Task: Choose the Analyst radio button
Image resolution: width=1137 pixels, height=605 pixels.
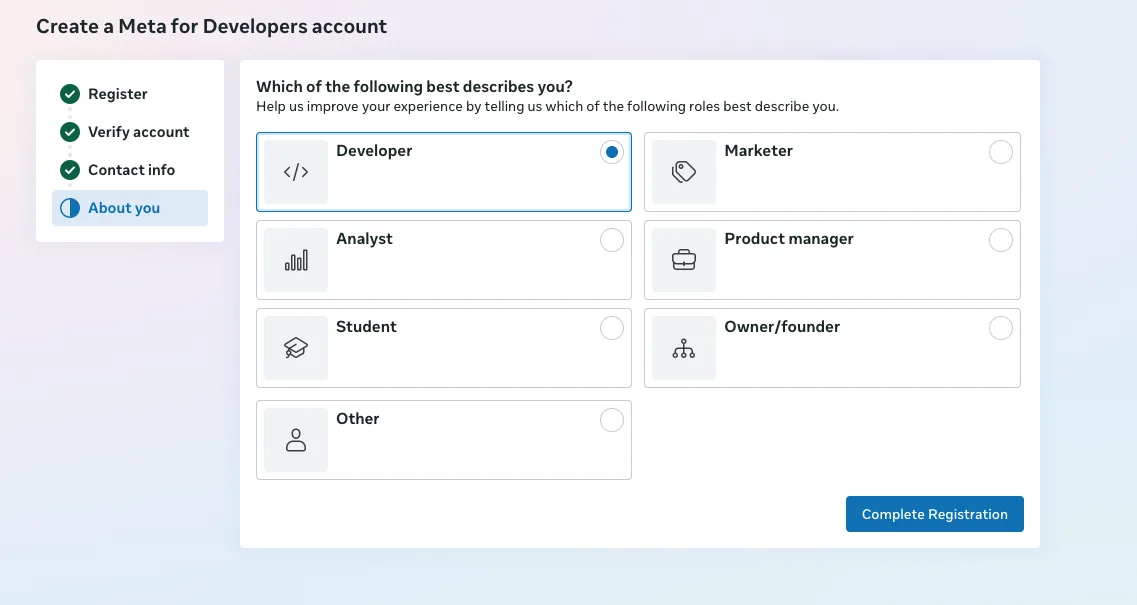Action: pos(612,240)
